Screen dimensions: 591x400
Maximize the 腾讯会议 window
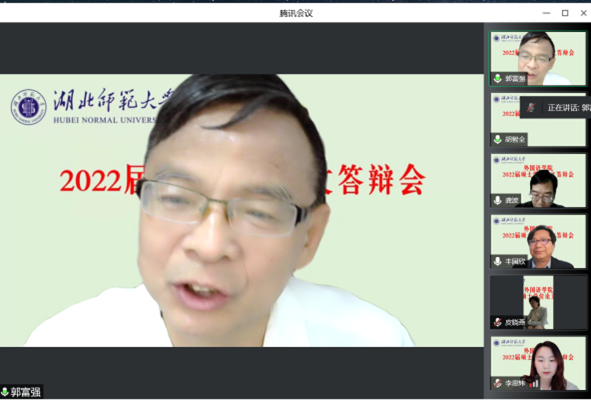(565, 13)
